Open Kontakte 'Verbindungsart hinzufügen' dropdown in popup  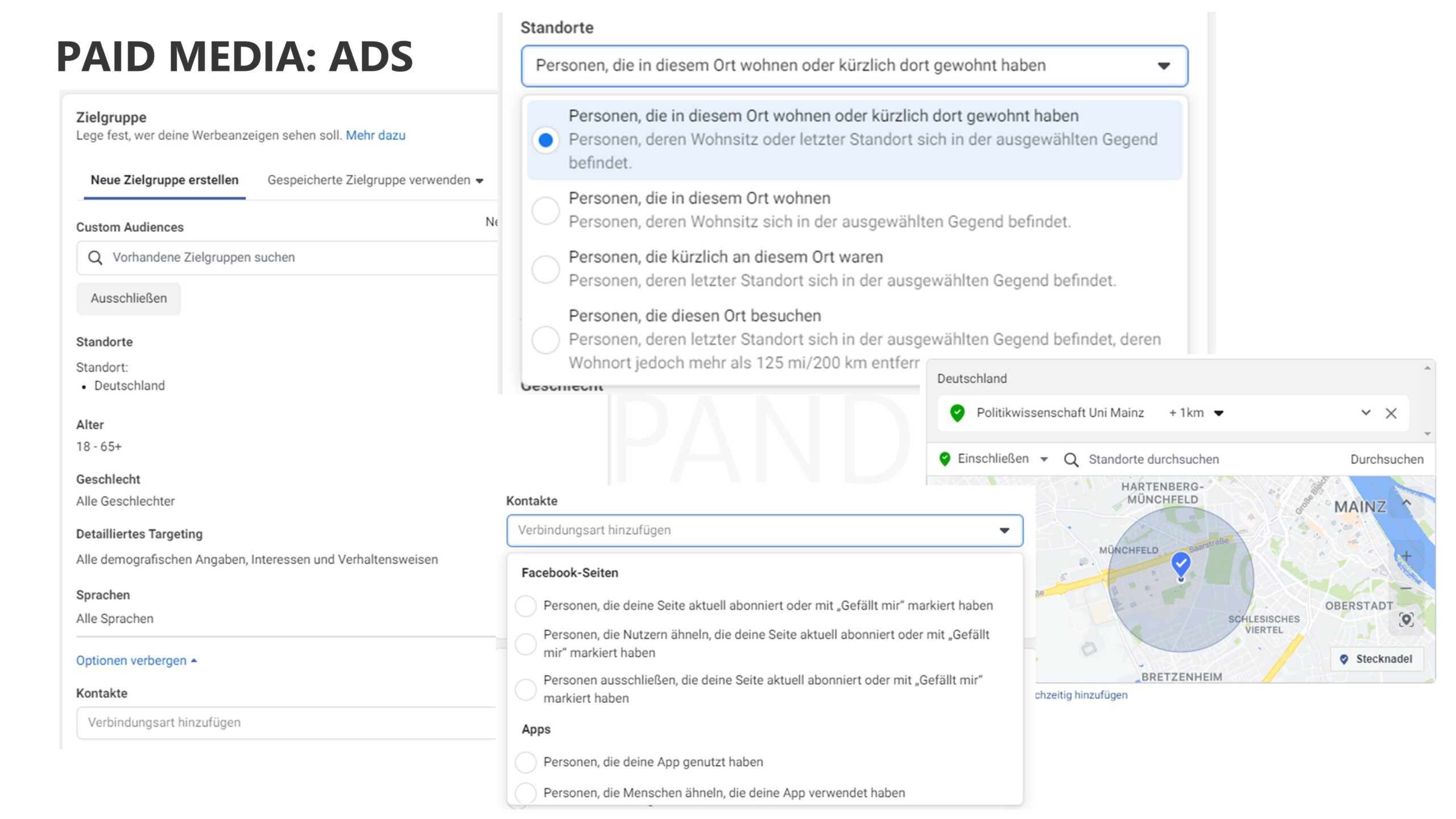tap(764, 531)
